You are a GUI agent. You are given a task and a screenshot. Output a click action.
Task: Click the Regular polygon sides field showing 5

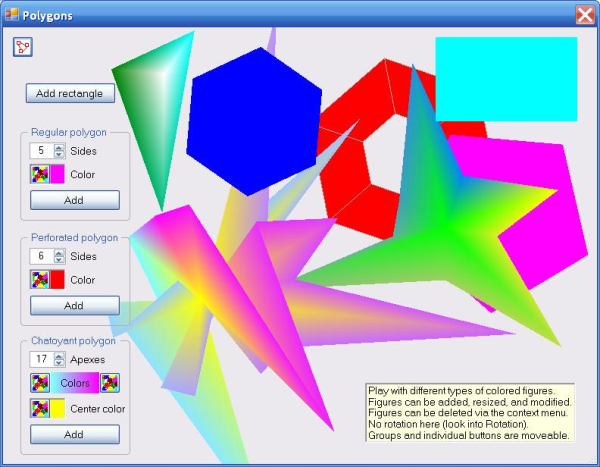pyautogui.click(x=42, y=150)
